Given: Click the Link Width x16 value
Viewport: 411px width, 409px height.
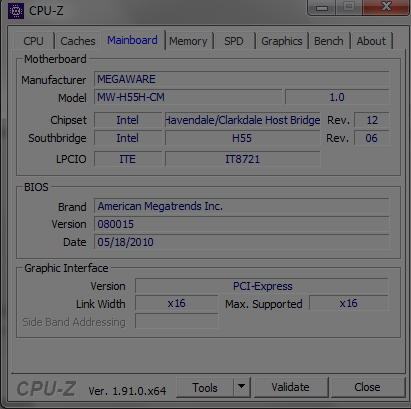Looking at the screenshot, I should pos(177,304).
